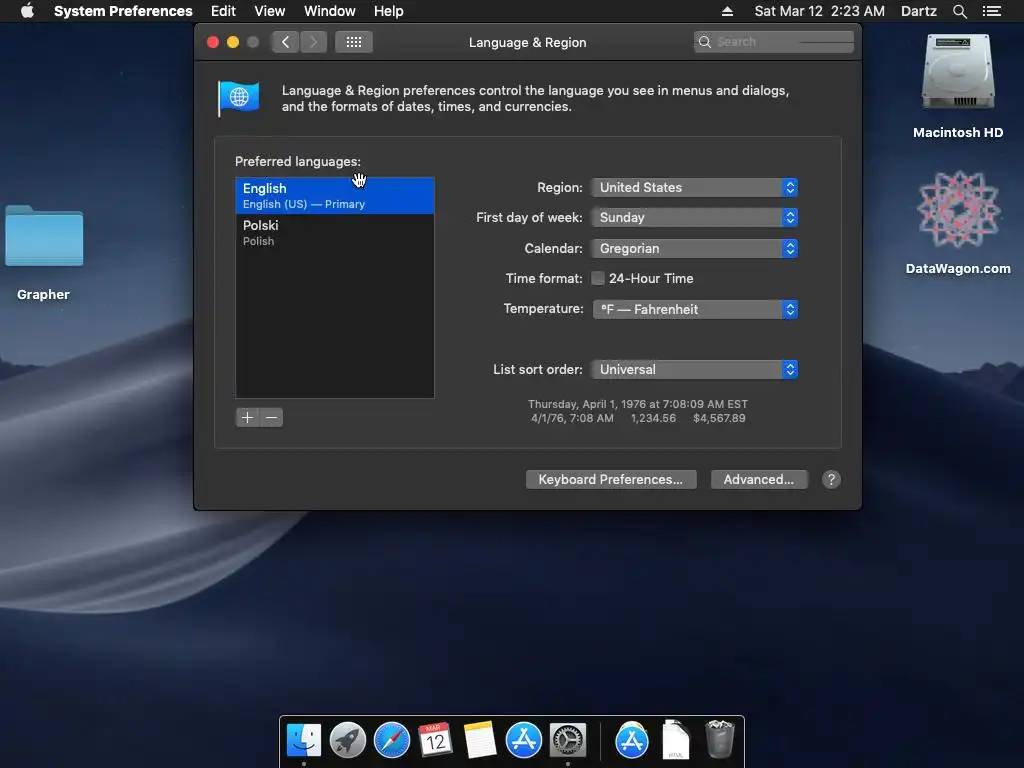Launch Launchpad rocket in Dock
The height and width of the screenshot is (768, 1024).
pos(347,740)
